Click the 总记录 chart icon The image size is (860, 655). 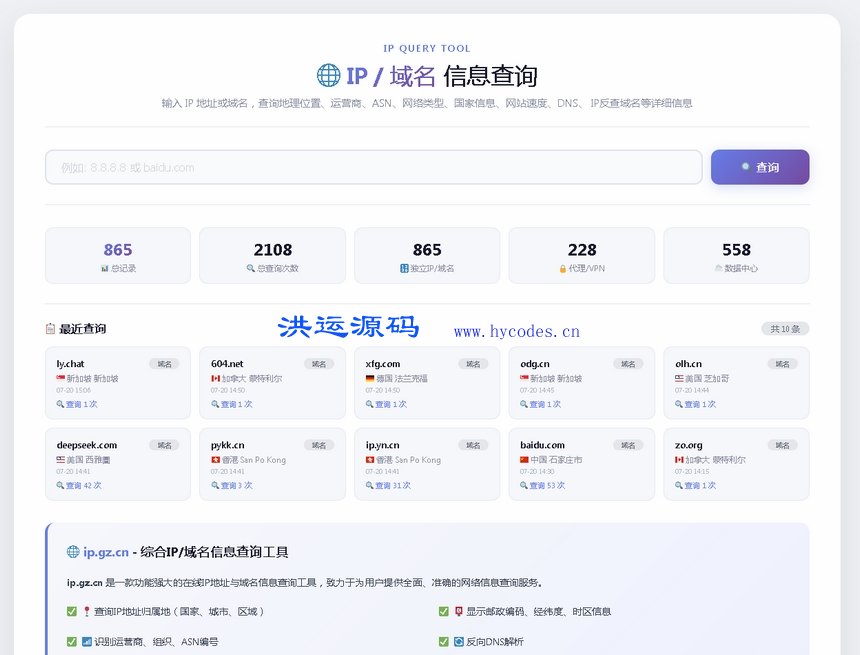(105, 268)
